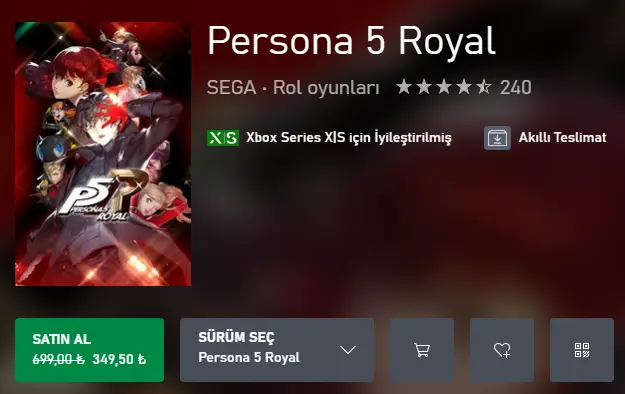Click the discounted 349,50 ₺ price
Viewport: 625px width, 394px height.
[119, 359]
